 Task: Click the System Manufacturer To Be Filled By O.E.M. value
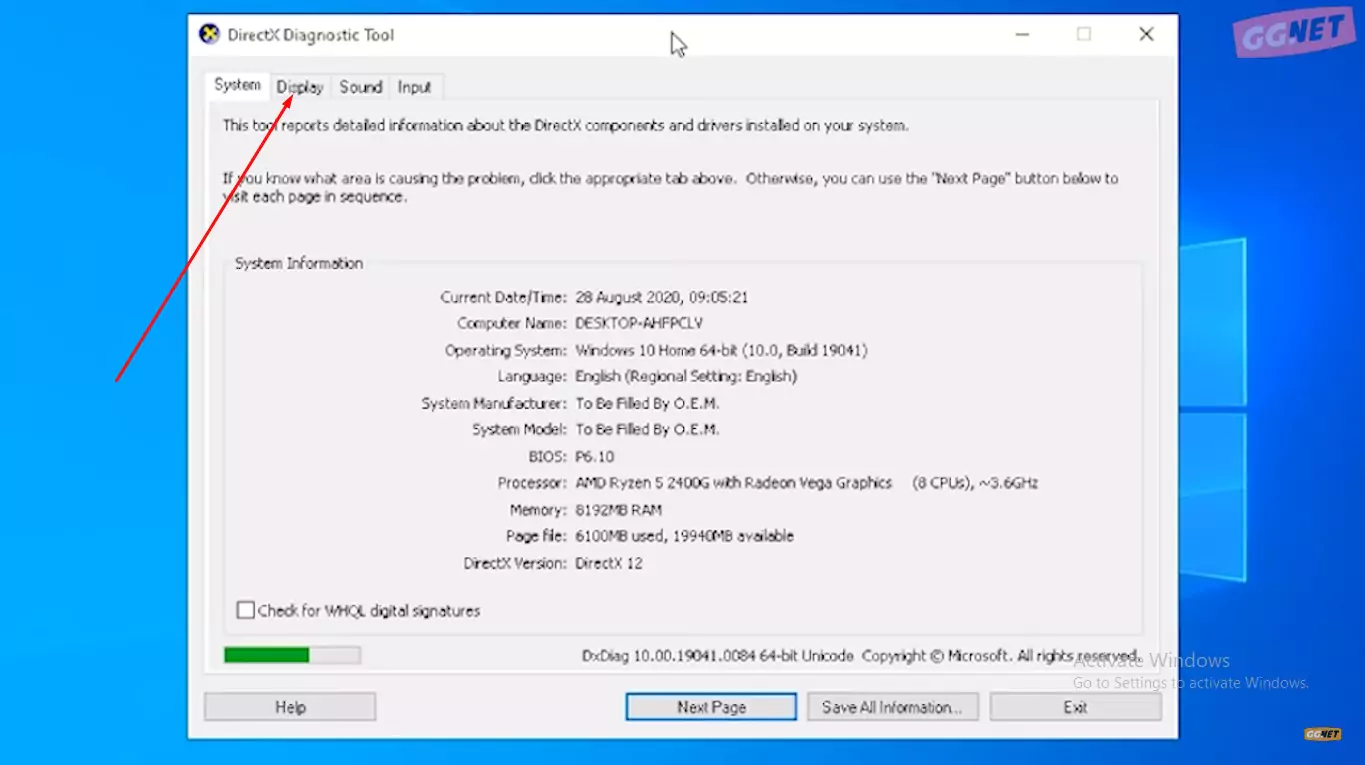tap(647, 403)
